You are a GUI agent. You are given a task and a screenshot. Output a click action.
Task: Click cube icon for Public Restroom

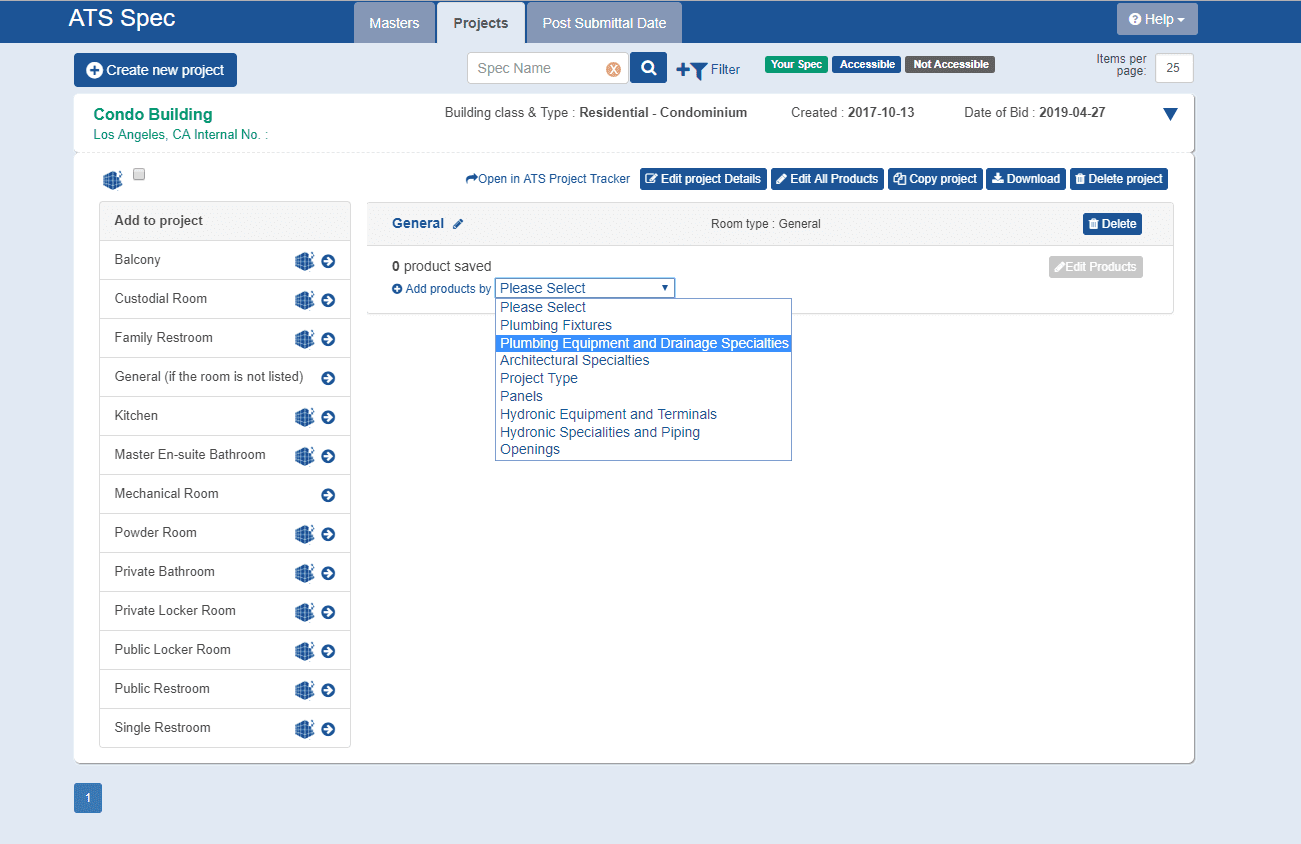(305, 690)
